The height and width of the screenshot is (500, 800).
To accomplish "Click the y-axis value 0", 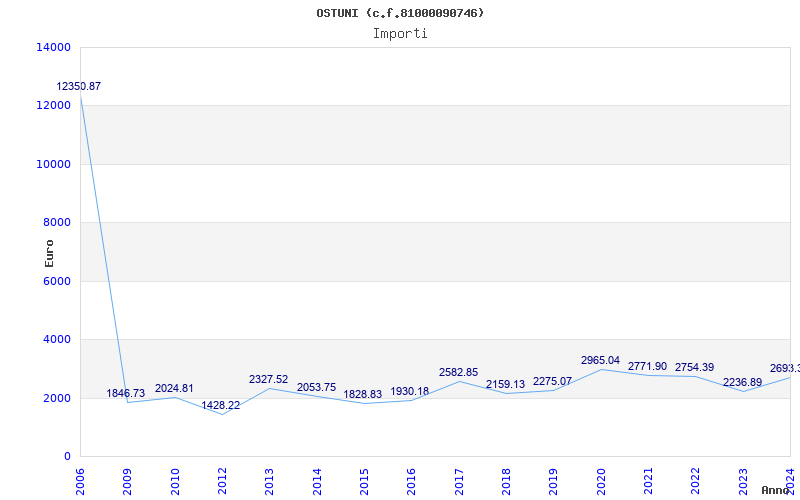I will (x=67, y=456).
